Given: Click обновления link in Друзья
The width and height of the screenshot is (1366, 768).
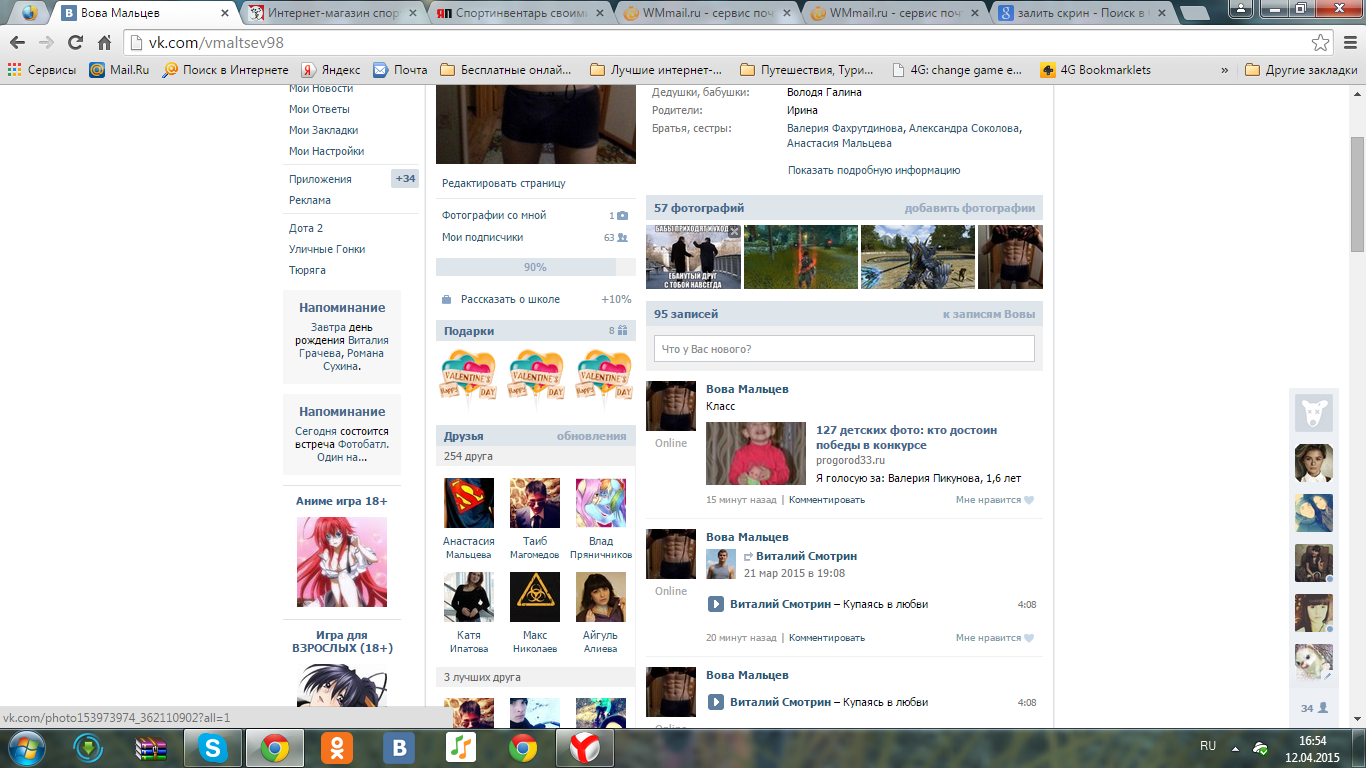Looking at the screenshot, I should tap(592, 436).
